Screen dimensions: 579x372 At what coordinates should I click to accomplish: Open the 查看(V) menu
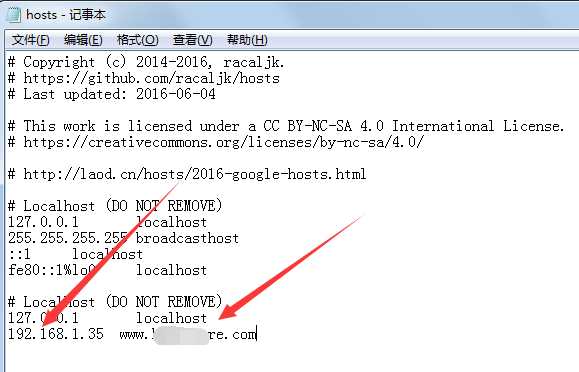[x=192, y=40]
